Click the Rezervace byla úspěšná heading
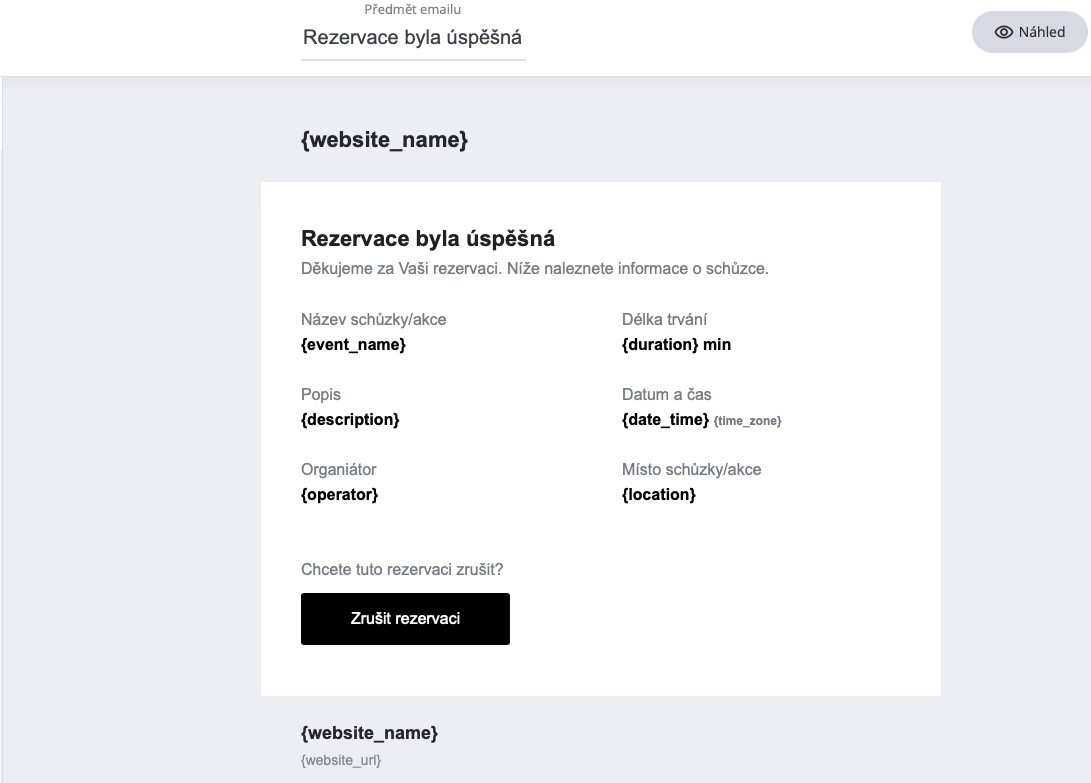This screenshot has height=783, width=1091. (427, 239)
